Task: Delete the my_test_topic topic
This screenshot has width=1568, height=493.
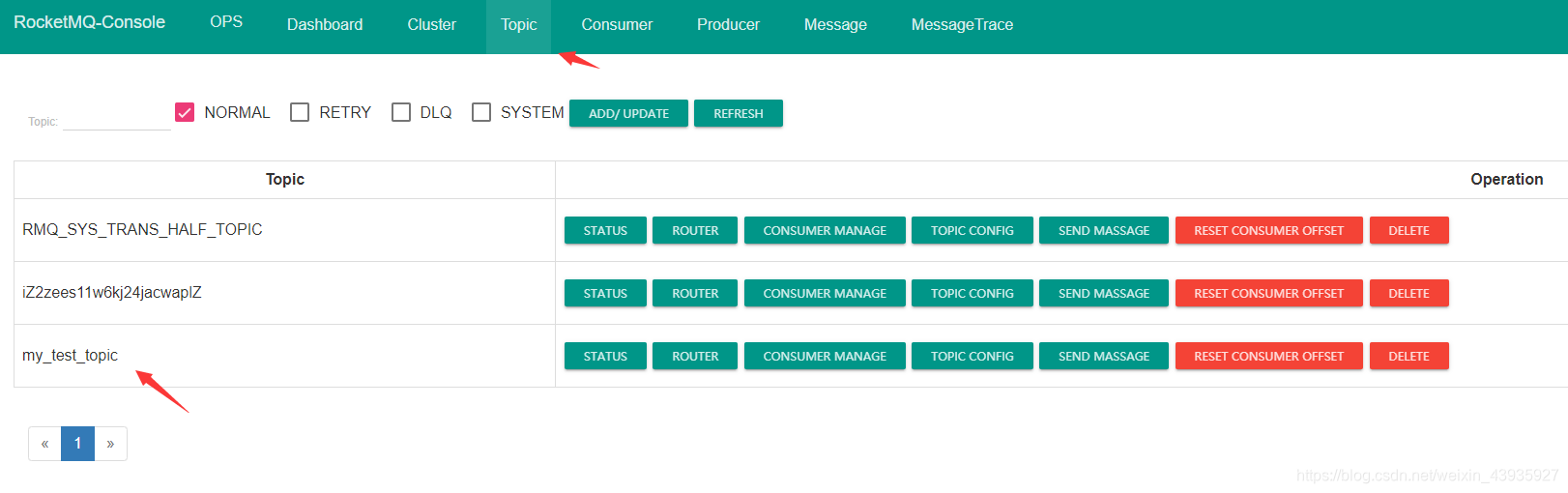Action: pyautogui.click(x=1409, y=356)
